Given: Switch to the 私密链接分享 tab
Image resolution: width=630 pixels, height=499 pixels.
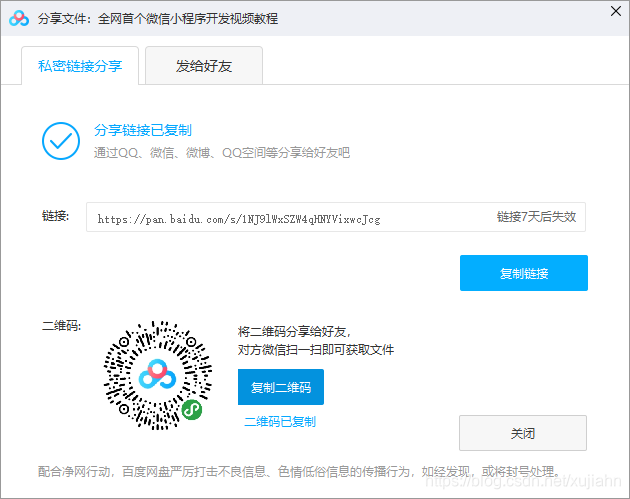Looking at the screenshot, I should [80, 66].
